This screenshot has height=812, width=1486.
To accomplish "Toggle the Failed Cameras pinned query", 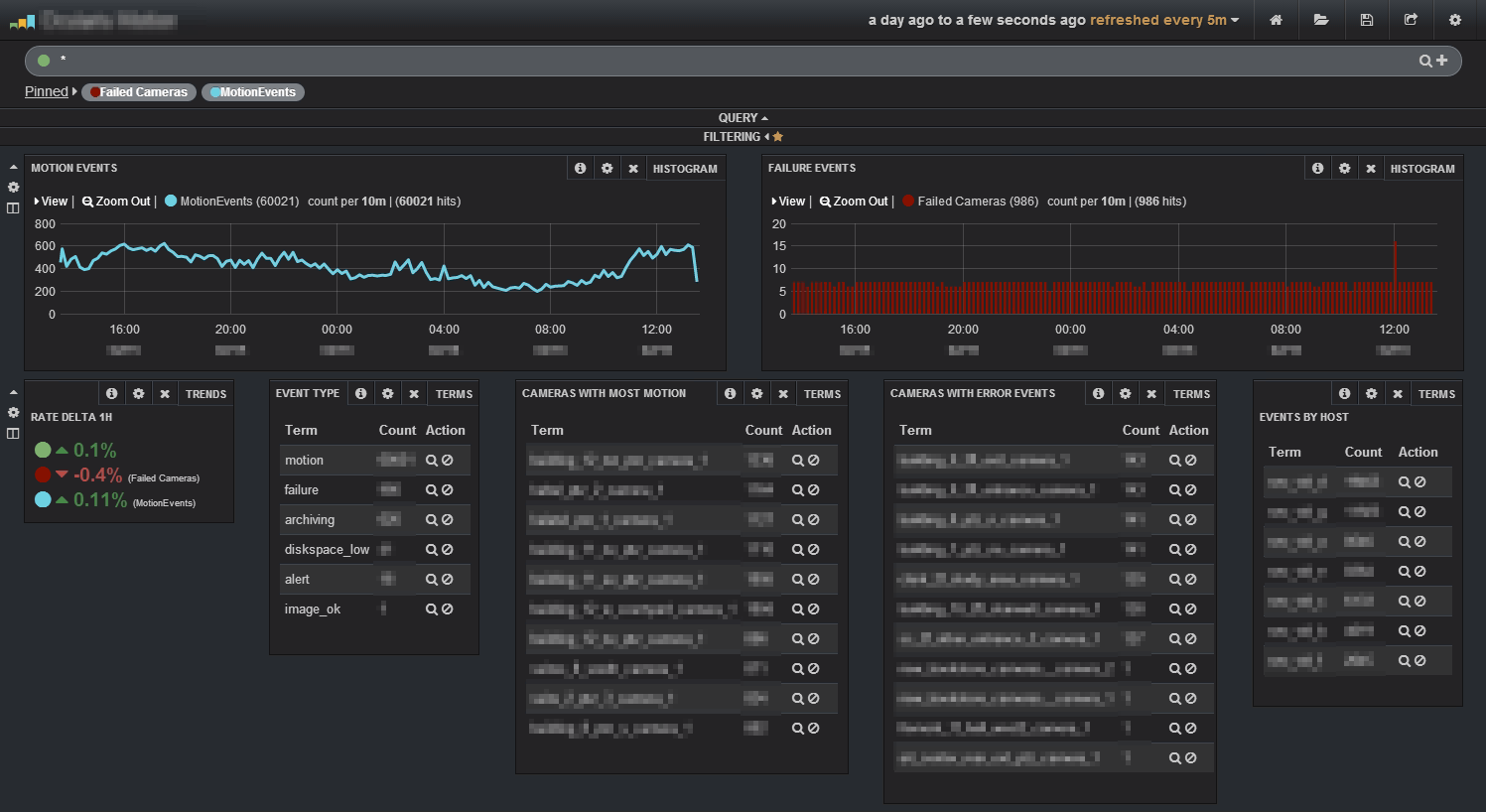I will pyautogui.click(x=139, y=92).
